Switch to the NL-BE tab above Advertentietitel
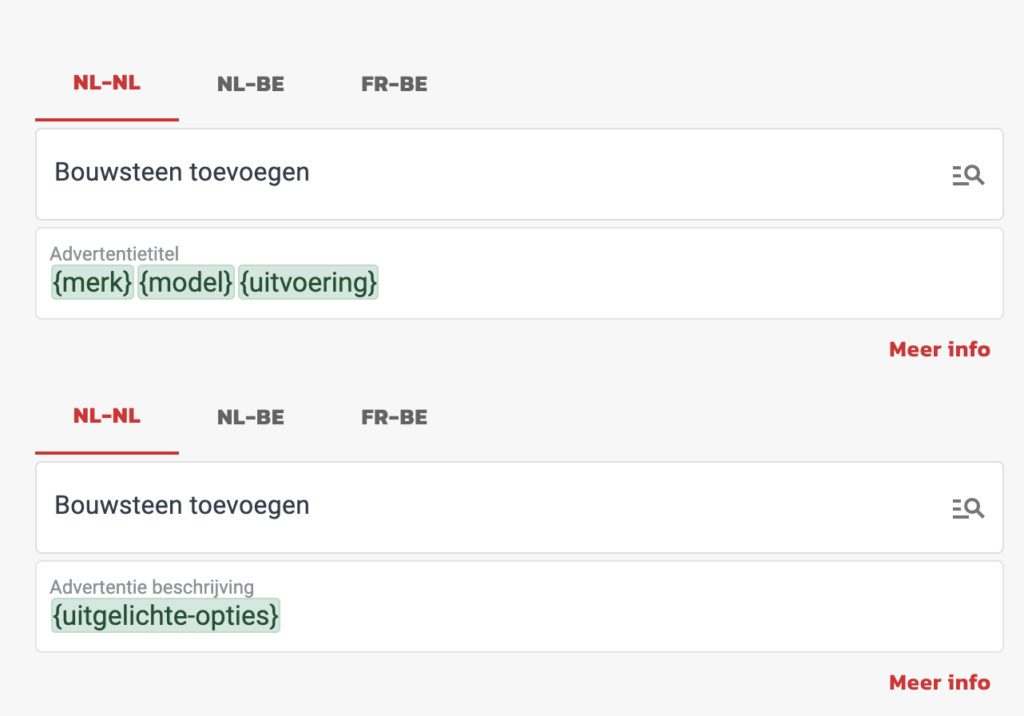 pos(251,85)
